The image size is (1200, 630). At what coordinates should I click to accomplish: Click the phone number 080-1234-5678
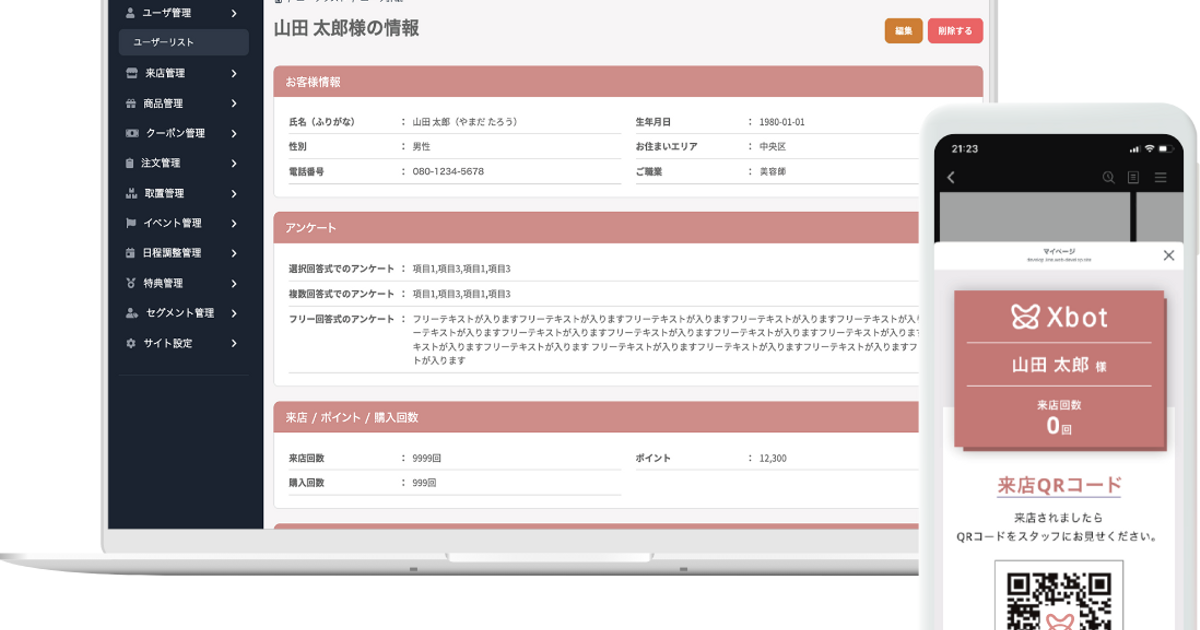click(x=448, y=172)
